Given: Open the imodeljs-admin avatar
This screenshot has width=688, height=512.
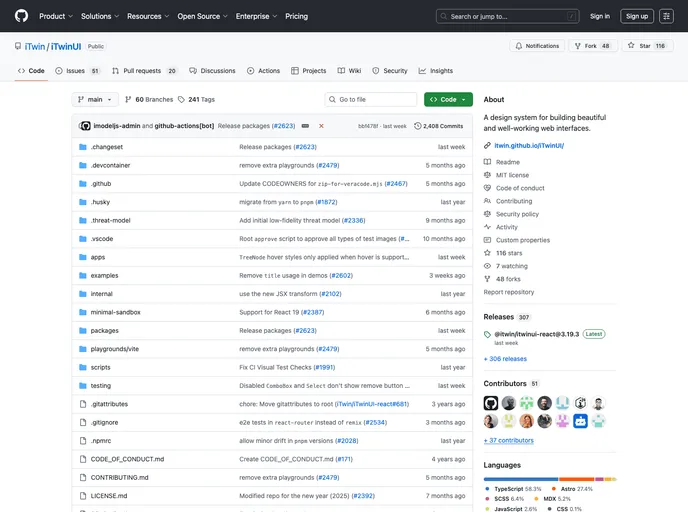Looking at the screenshot, I should (x=86, y=126).
